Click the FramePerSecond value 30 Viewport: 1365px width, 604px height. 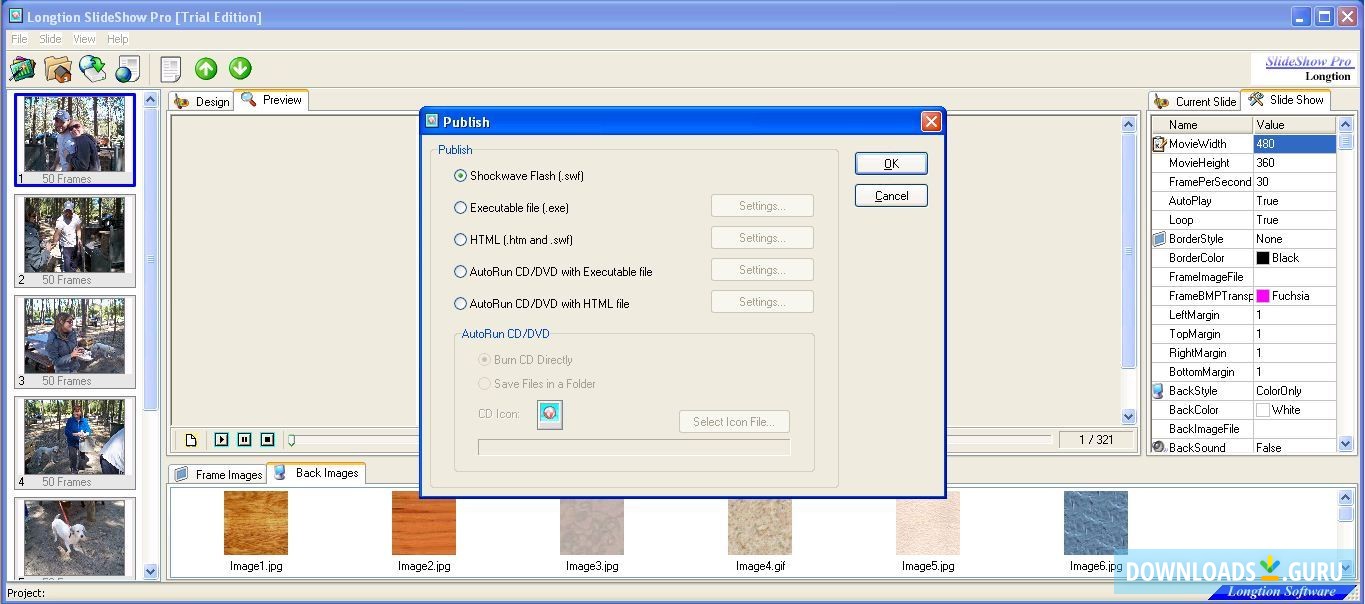tap(1294, 182)
